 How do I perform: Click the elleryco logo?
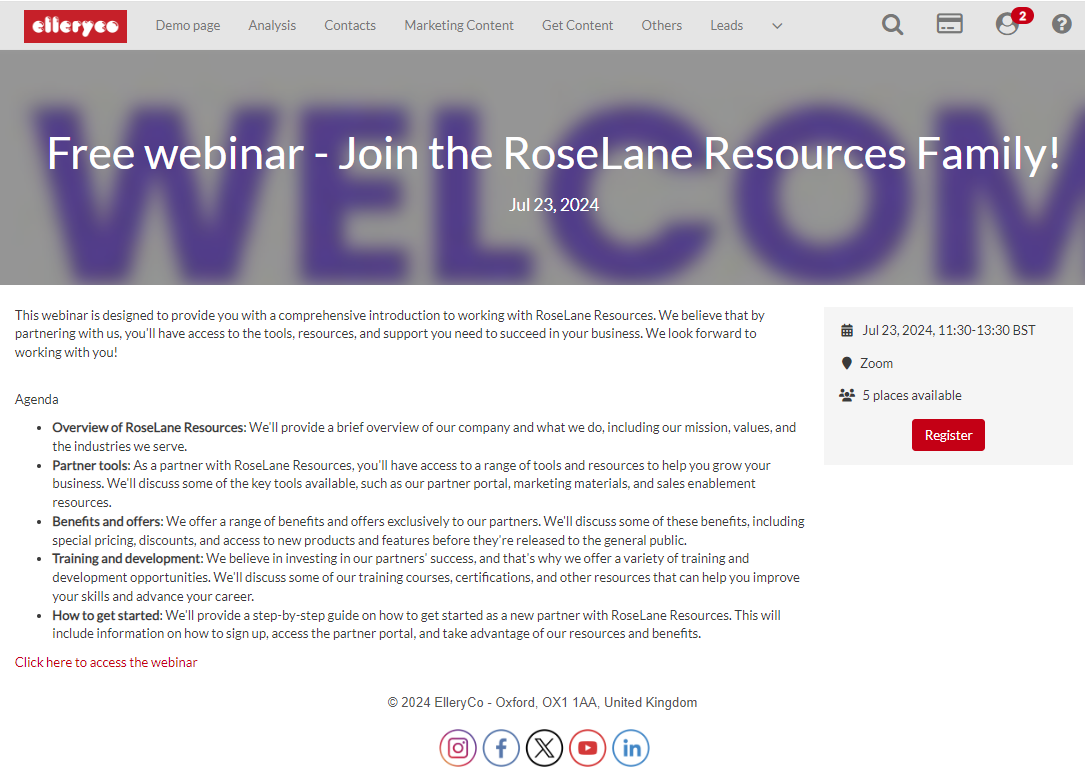[x=75, y=26]
